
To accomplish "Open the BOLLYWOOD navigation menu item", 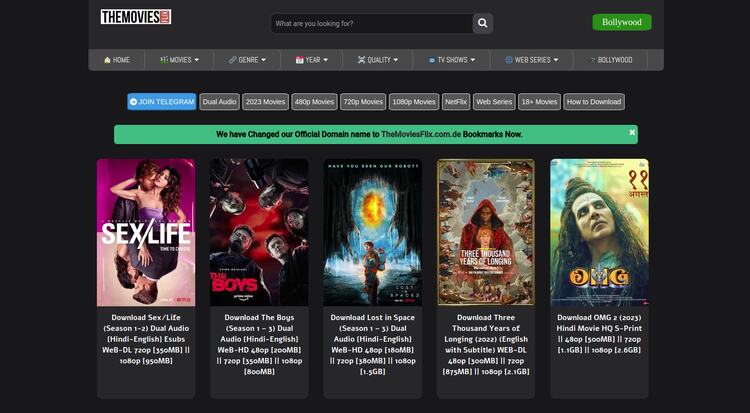I will pyautogui.click(x=611, y=60).
